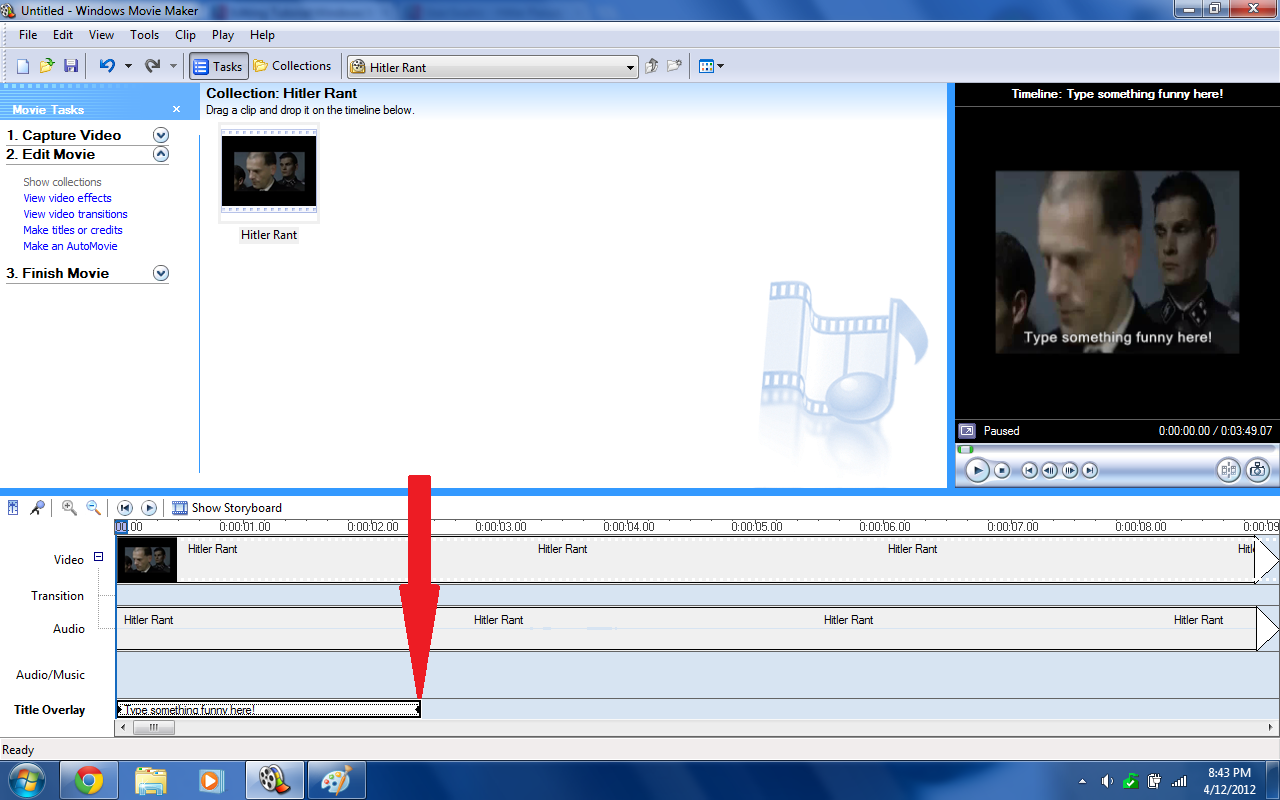Toggle the Tasks pane button
This screenshot has width=1280, height=800.
(x=218, y=67)
